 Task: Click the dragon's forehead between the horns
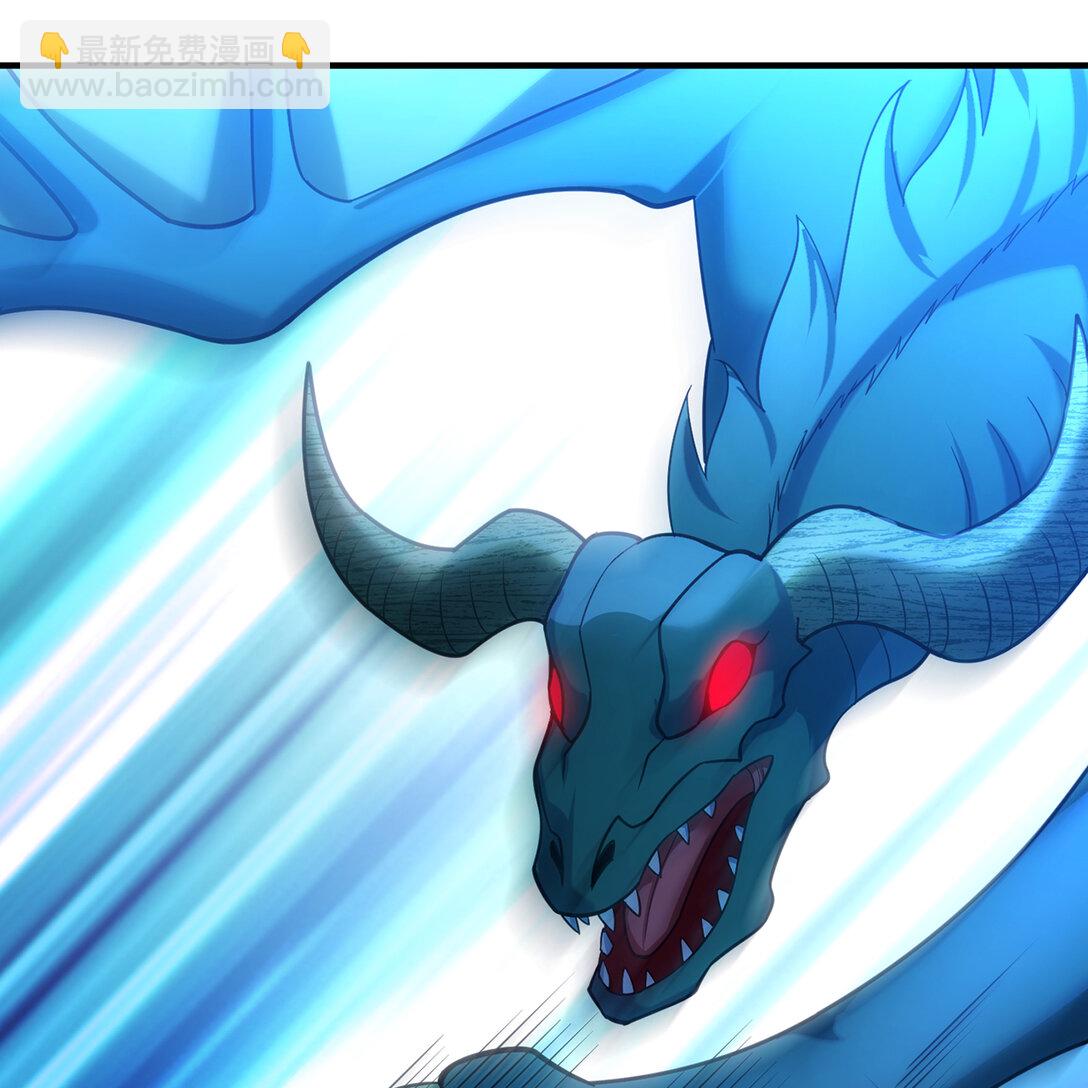pyautogui.click(x=650, y=590)
